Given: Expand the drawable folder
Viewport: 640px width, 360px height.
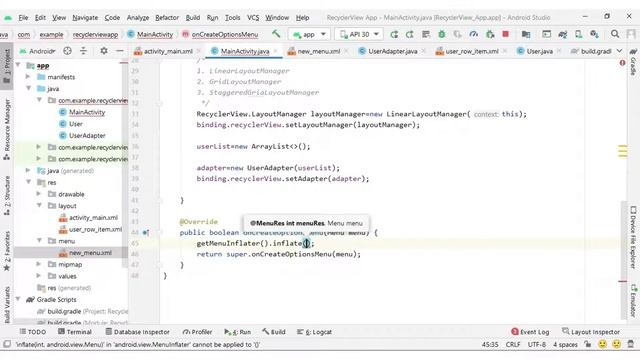Looking at the screenshot, I should 39,194.
